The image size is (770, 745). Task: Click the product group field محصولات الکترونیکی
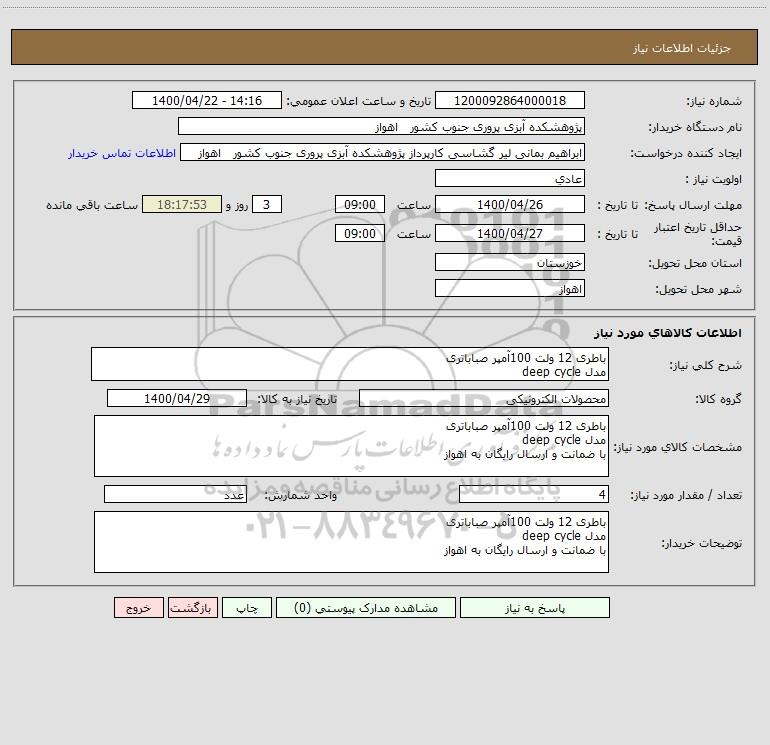click(x=484, y=398)
